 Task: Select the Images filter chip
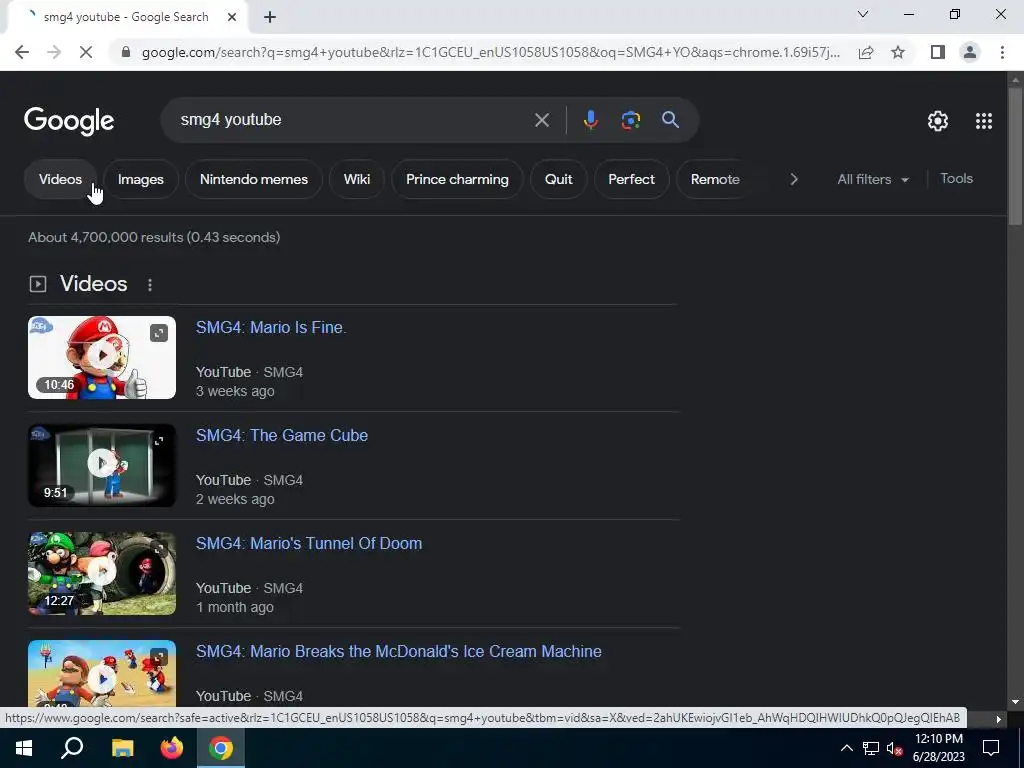(140, 179)
